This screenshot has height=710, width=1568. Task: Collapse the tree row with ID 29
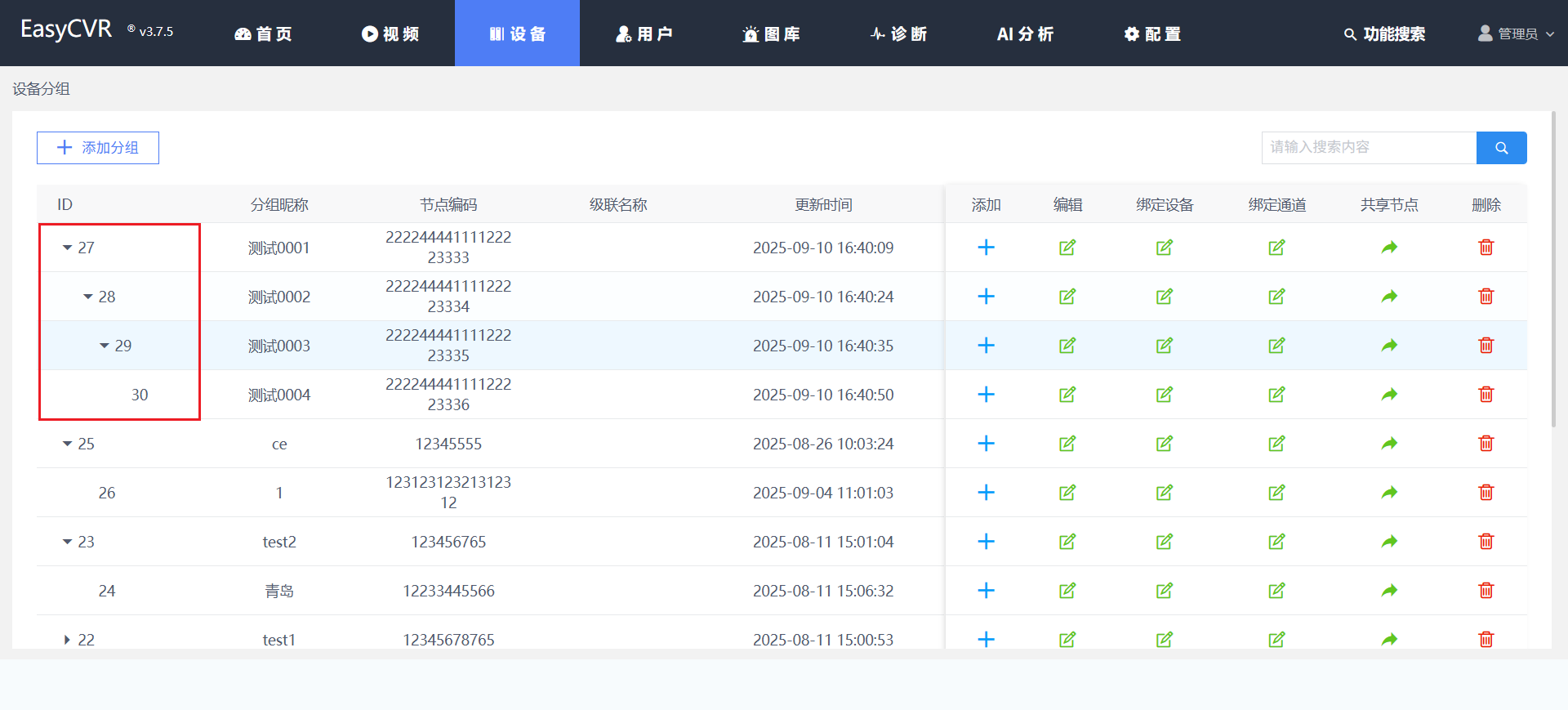click(x=105, y=346)
